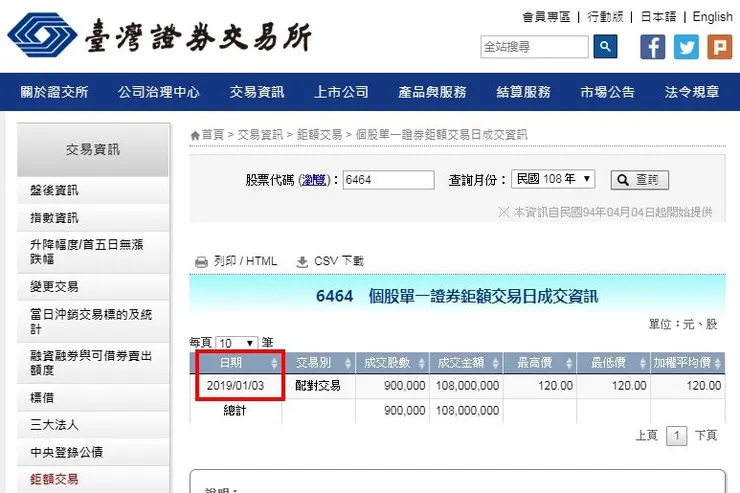Switch to English language
This screenshot has height=493, width=740.
click(x=713, y=17)
